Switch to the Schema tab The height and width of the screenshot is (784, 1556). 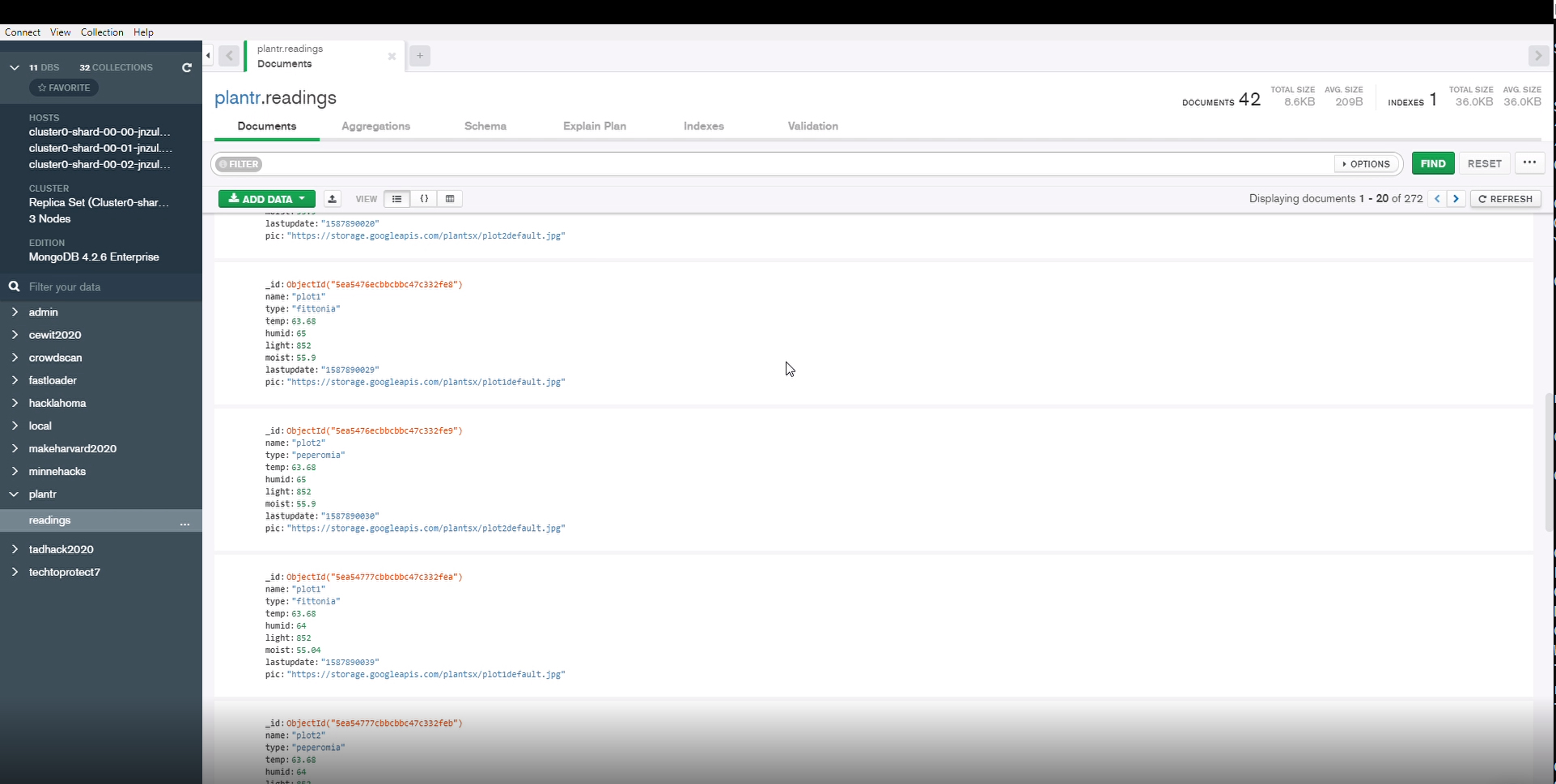click(485, 126)
